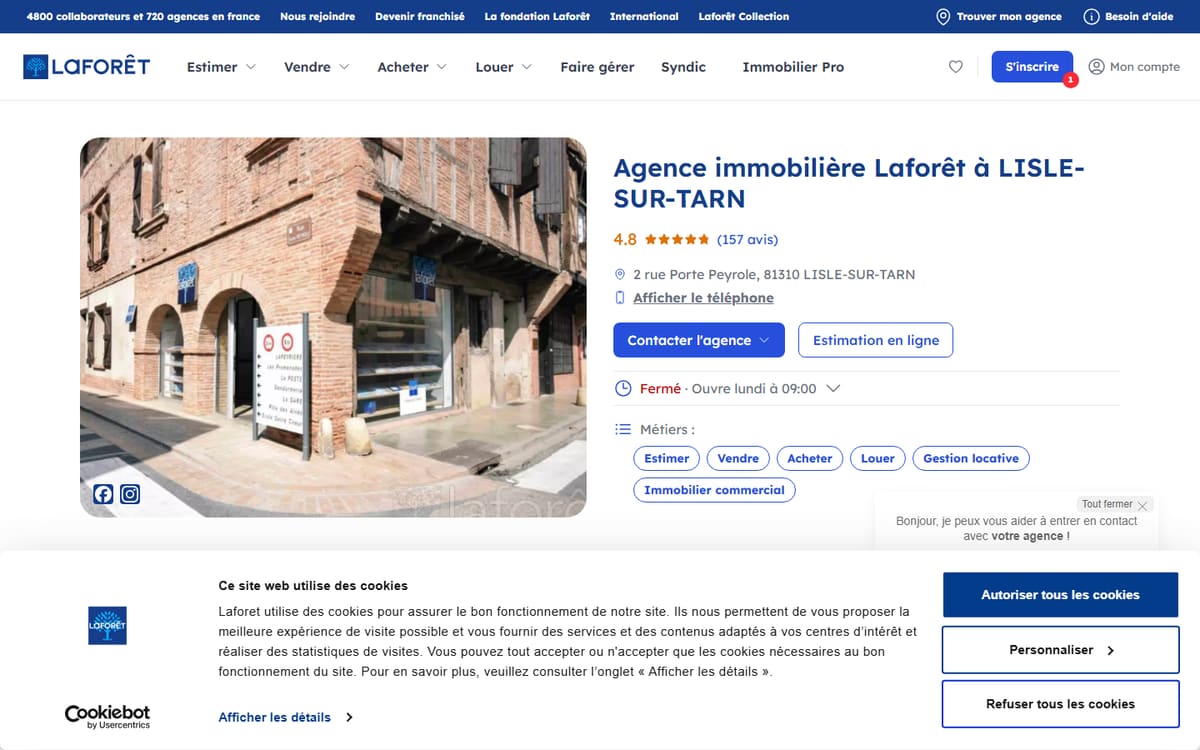Expand the Estimer menu

[x=221, y=67]
